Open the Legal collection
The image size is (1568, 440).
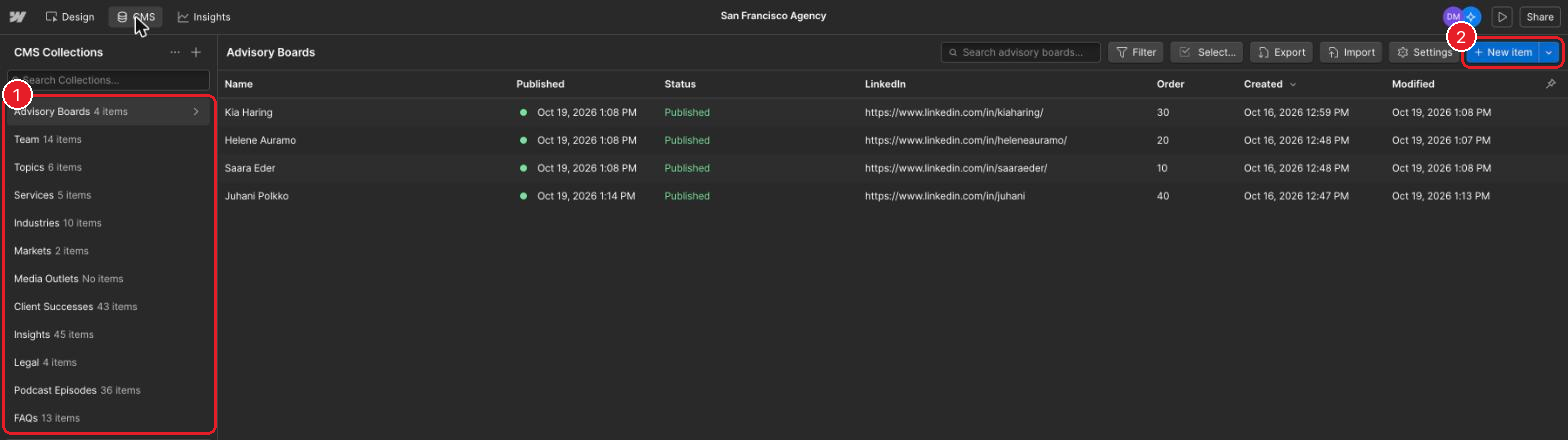click(x=109, y=363)
